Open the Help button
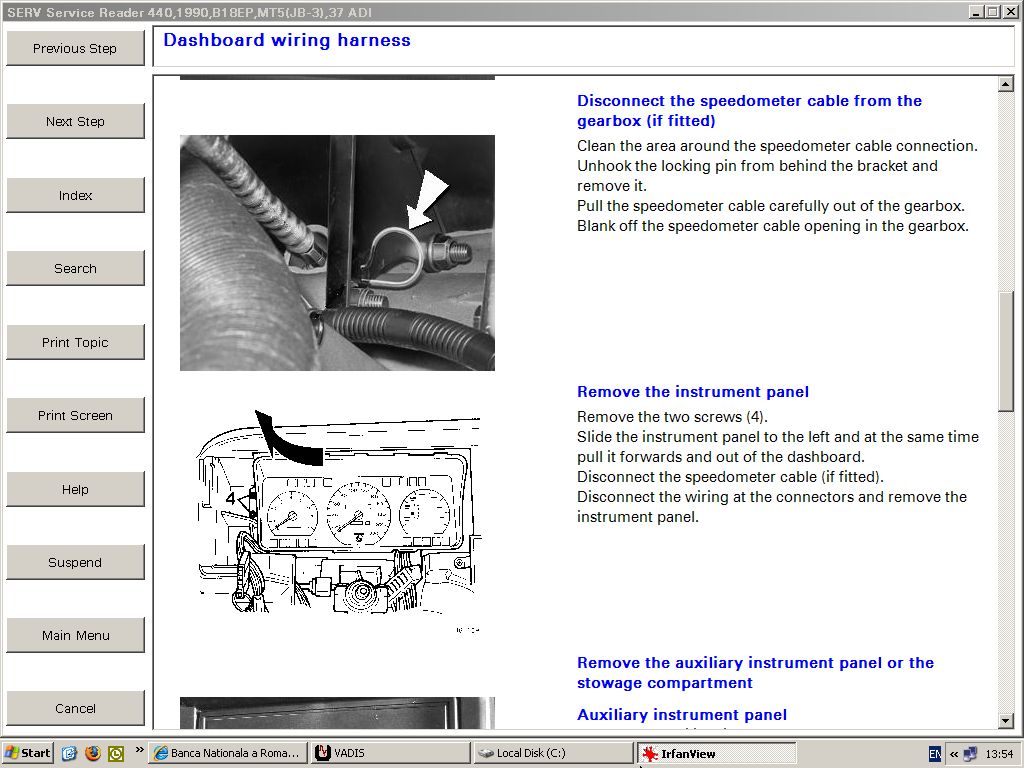The height and width of the screenshot is (768, 1024). point(75,489)
